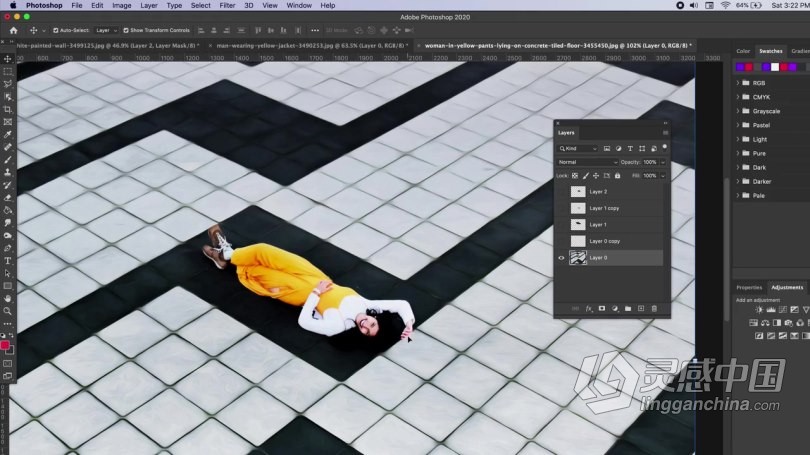Image resolution: width=810 pixels, height=455 pixels.
Task: Click the Fill 100% value field
Action: pyautogui.click(x=650, y=176)
